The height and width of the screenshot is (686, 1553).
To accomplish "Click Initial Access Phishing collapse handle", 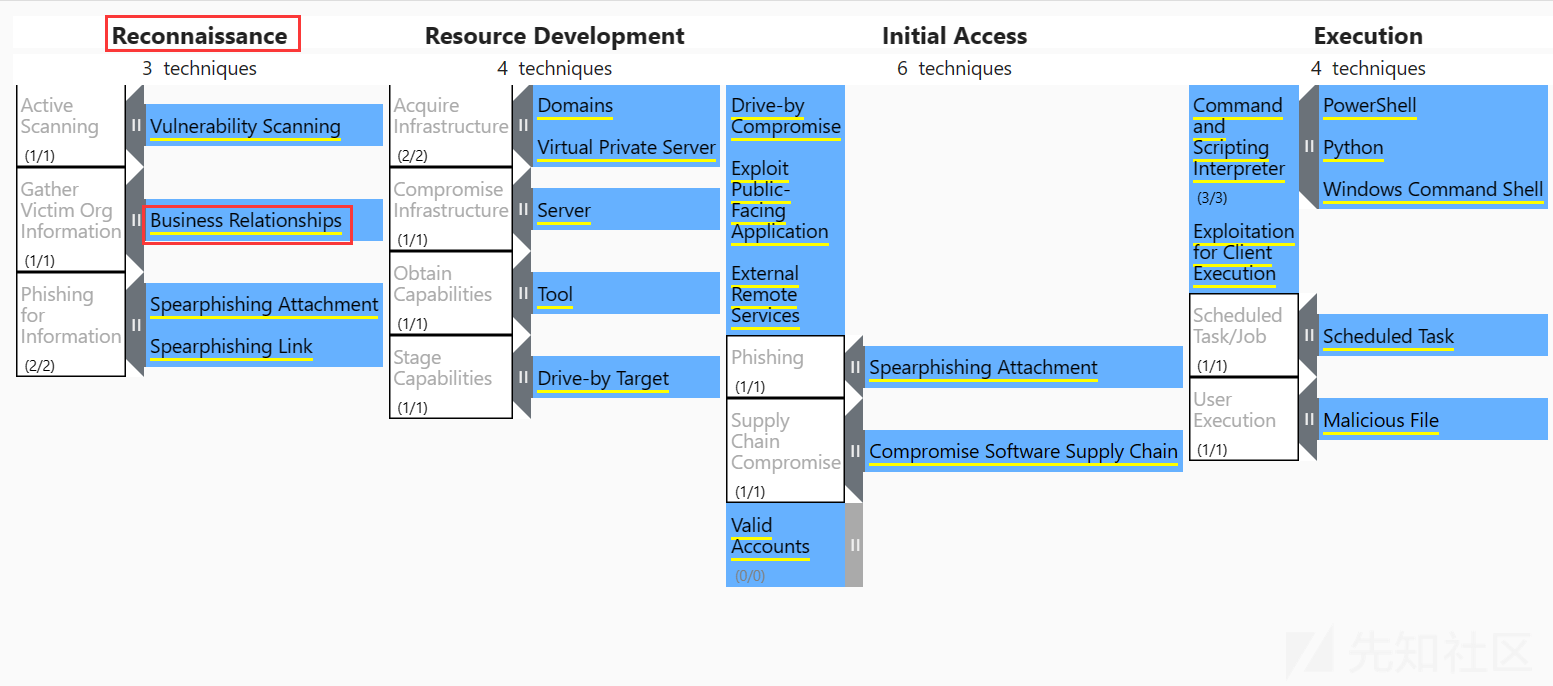I will point(854,367).
